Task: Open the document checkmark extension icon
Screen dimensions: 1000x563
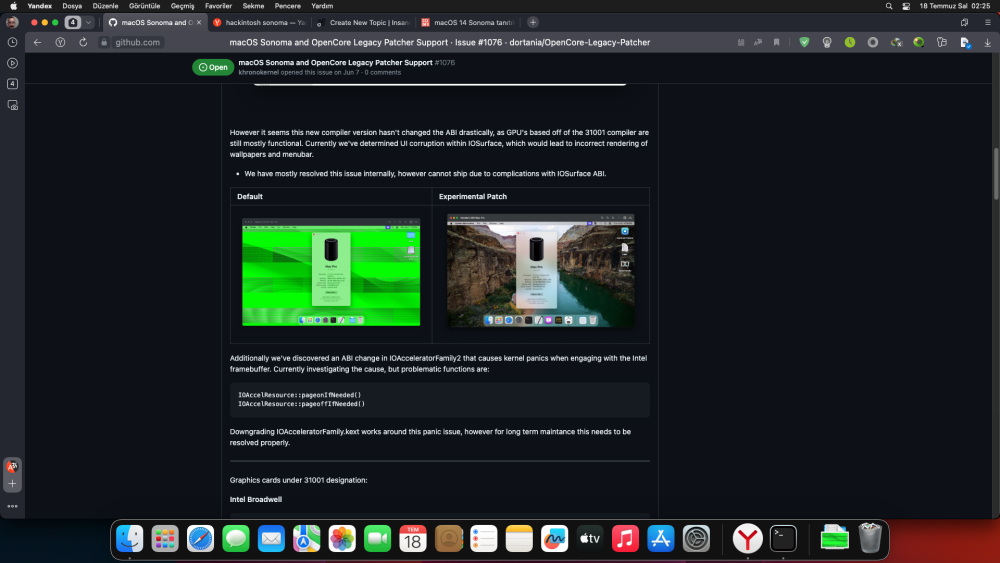Action: pyautogui.click(x=965, y=43)
